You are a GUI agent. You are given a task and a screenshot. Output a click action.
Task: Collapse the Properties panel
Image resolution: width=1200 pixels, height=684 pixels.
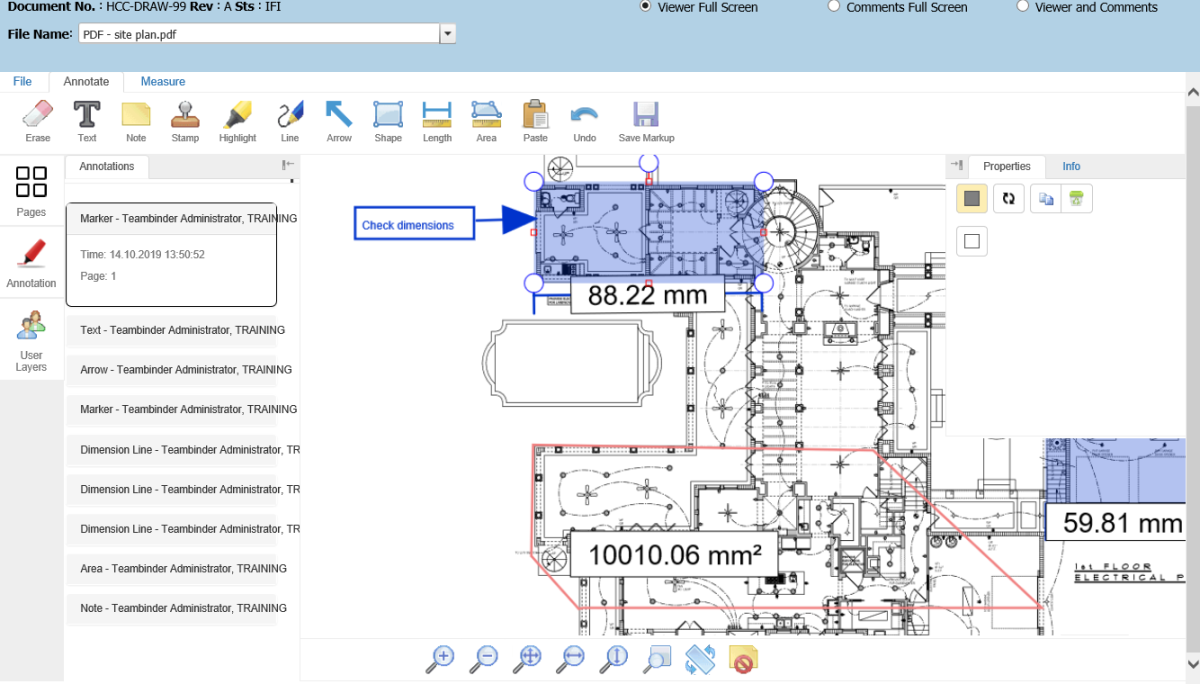point(957,165)
